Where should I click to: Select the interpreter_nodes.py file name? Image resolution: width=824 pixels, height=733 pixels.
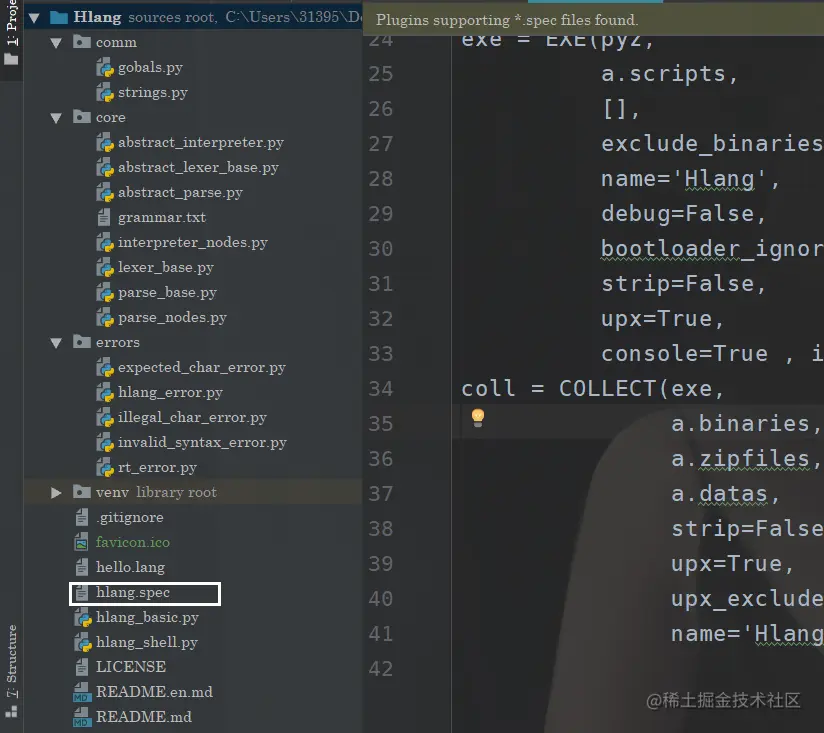point(193,243)
